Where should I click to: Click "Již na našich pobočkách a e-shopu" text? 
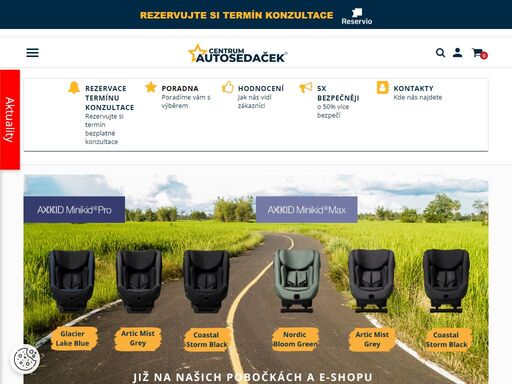pos(252,377)
